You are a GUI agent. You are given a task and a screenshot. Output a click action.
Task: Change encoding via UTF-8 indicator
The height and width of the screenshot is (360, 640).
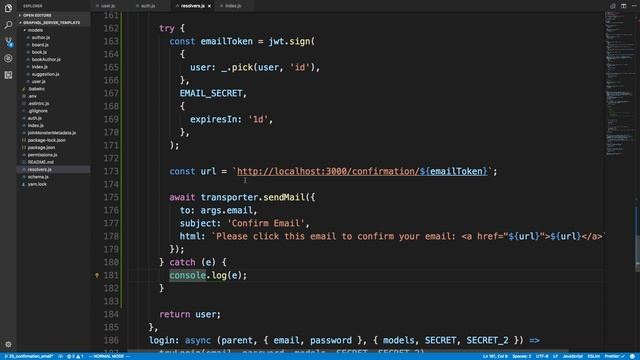tap(542, 356)
